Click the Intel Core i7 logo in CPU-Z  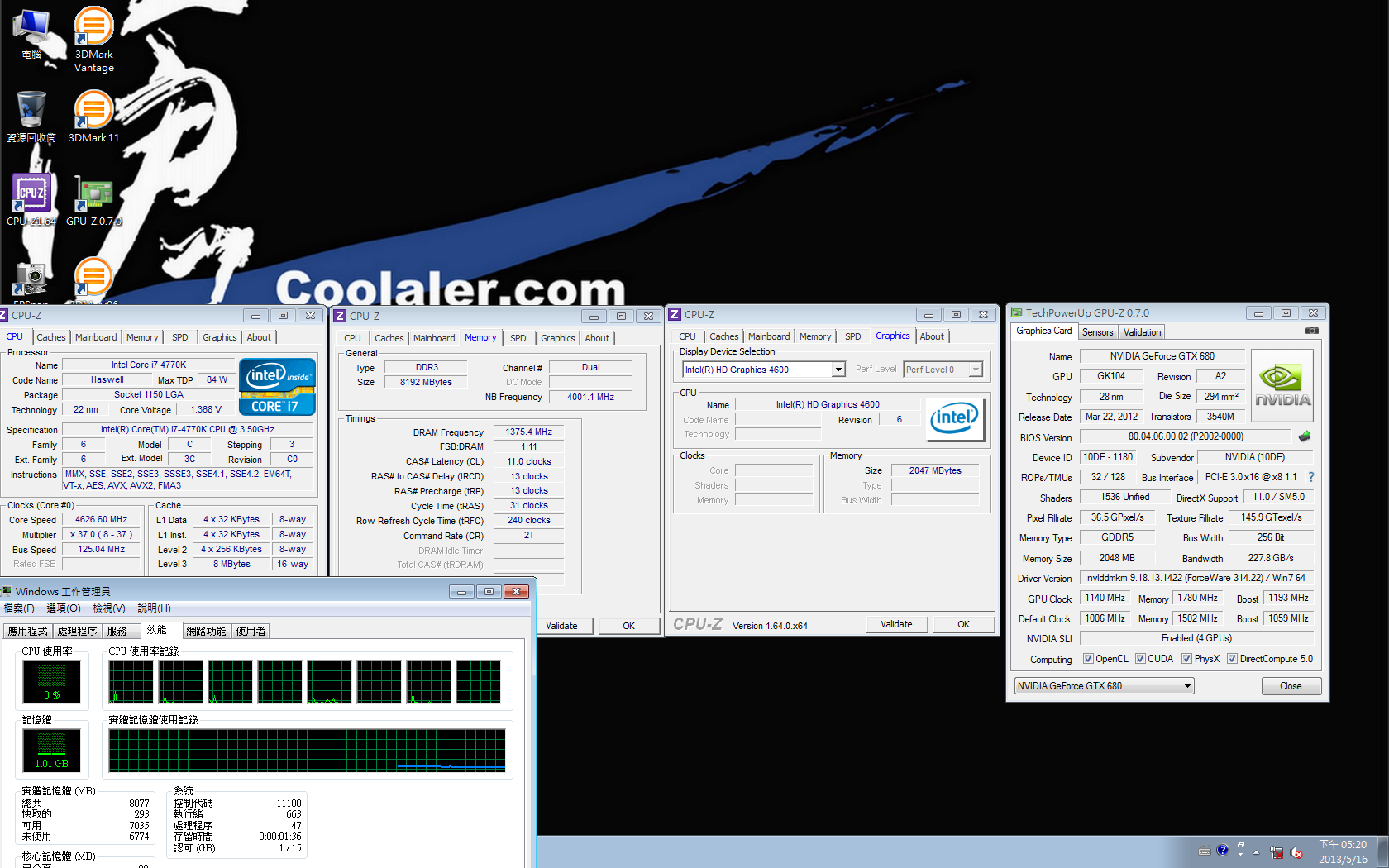click(277, 386)
